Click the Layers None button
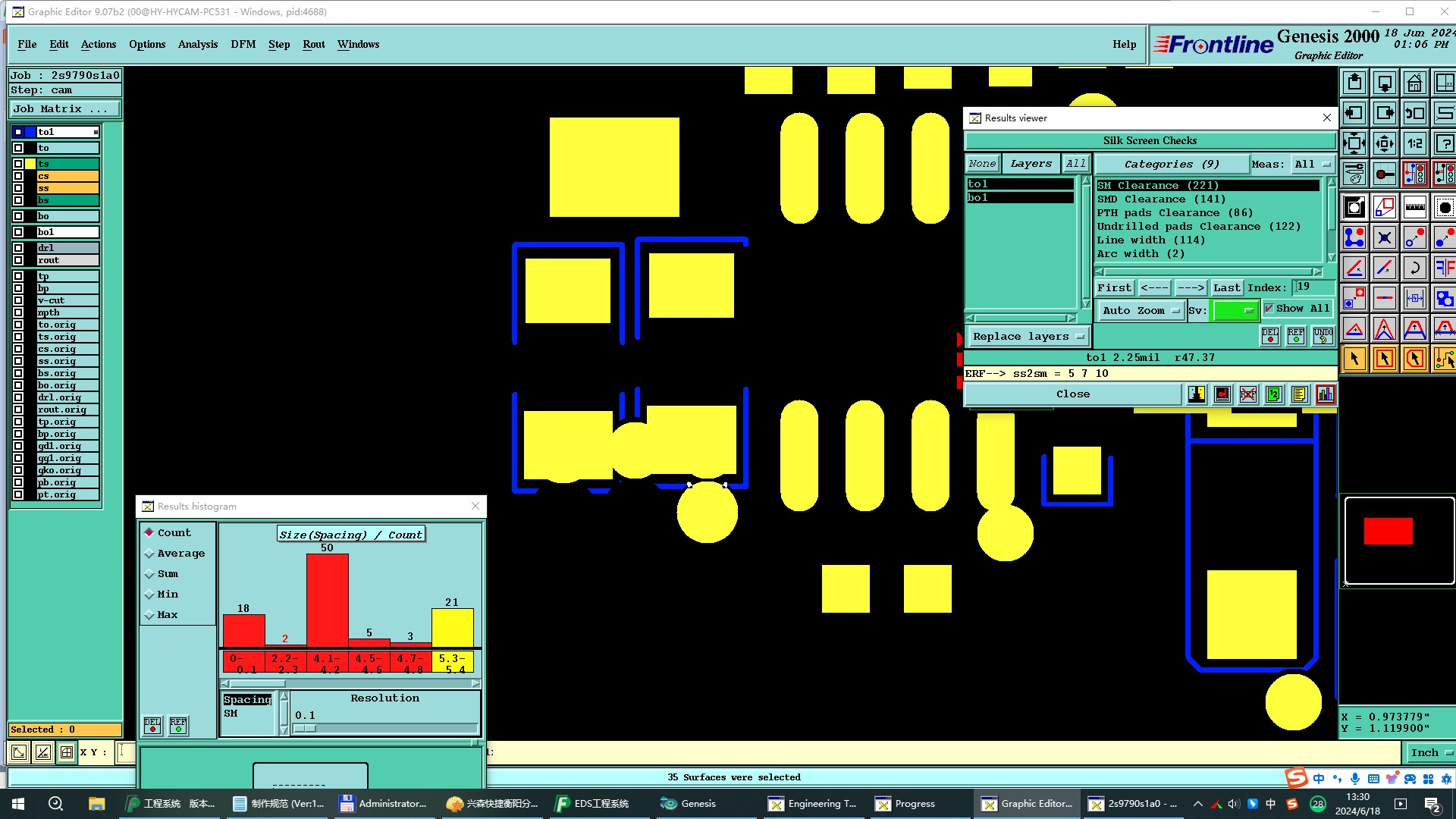The image size is (1456, 819). [x=982, y=164]
